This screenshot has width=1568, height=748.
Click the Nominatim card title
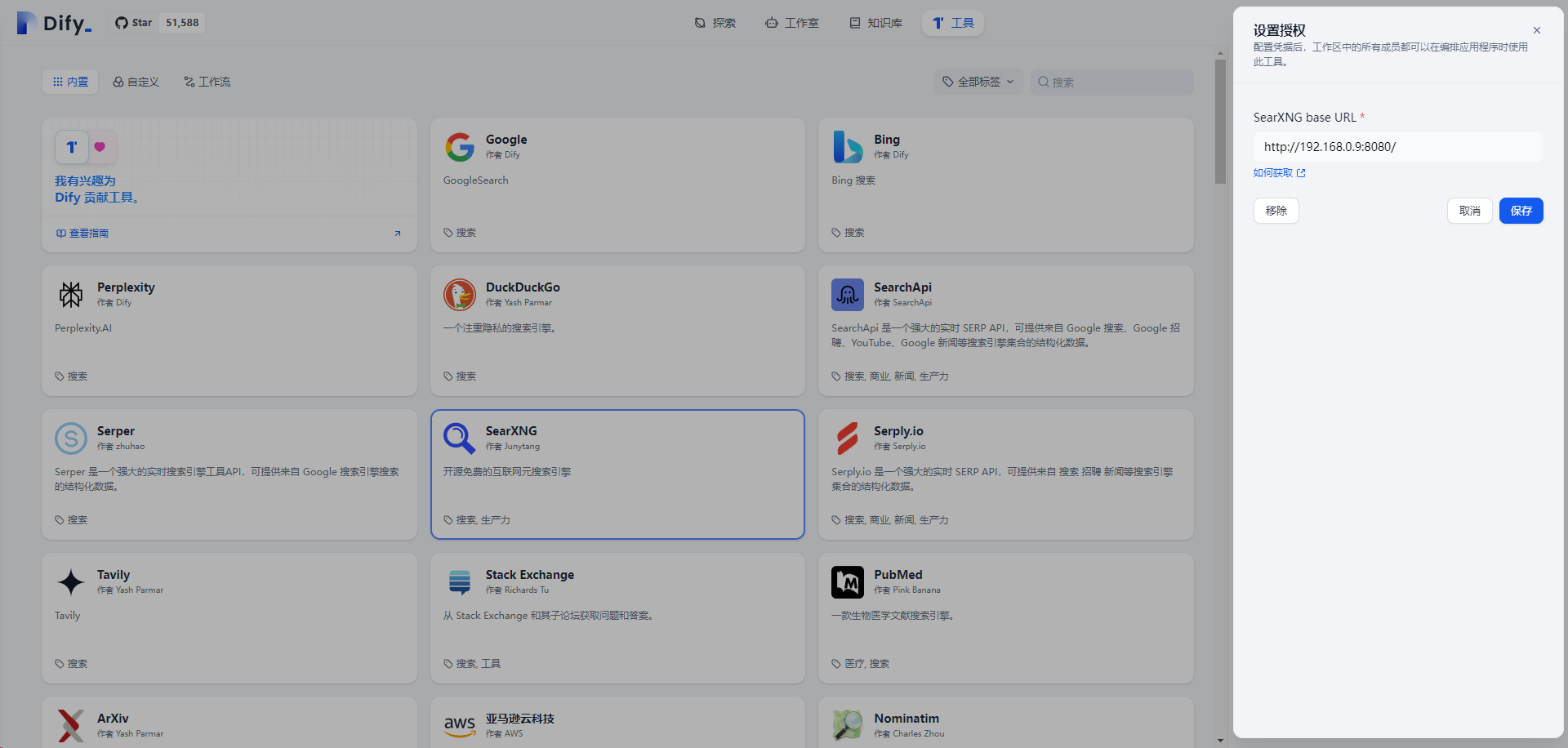[906, 719]
